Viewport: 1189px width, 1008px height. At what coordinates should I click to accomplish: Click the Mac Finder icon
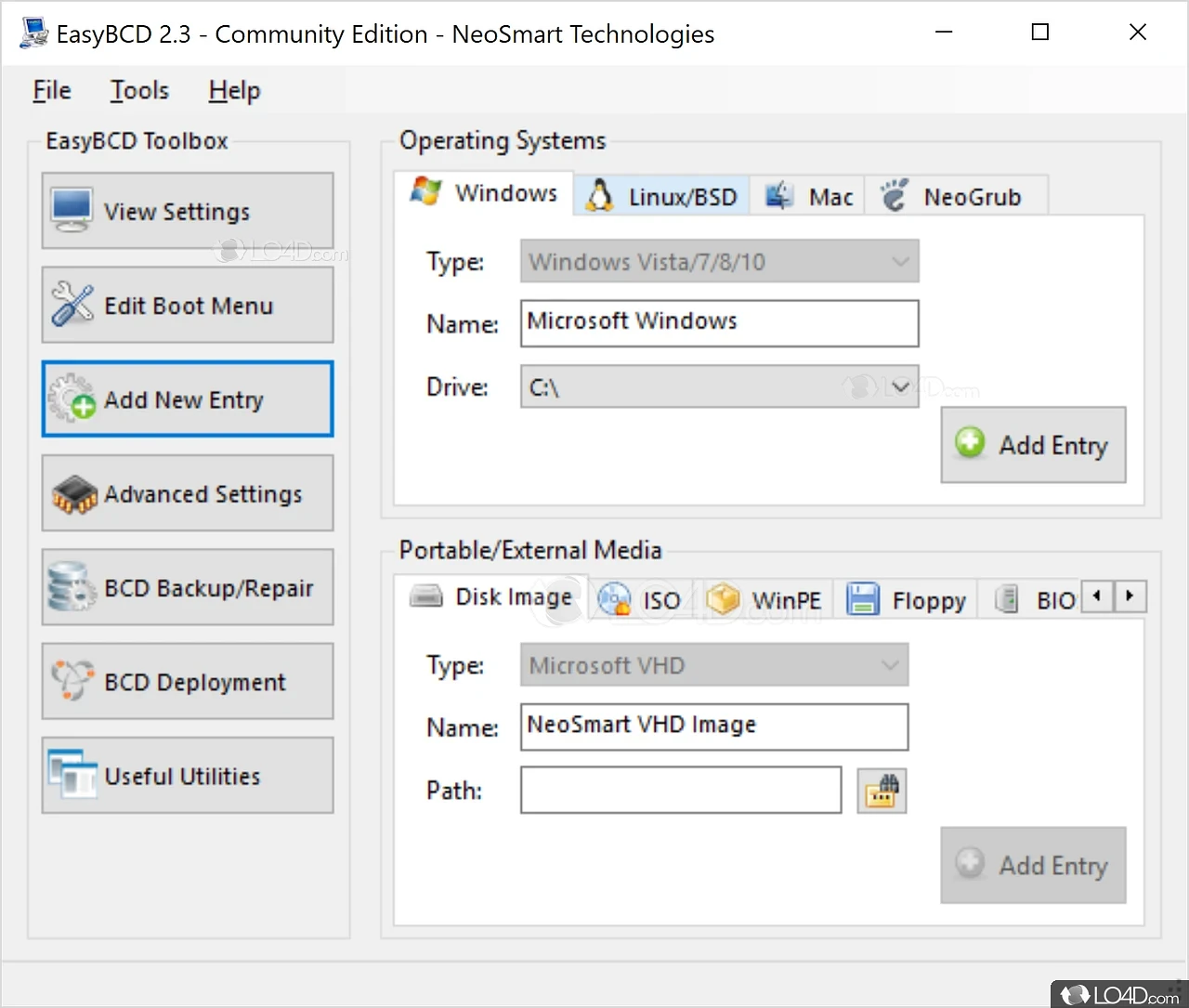pos(778,196)
